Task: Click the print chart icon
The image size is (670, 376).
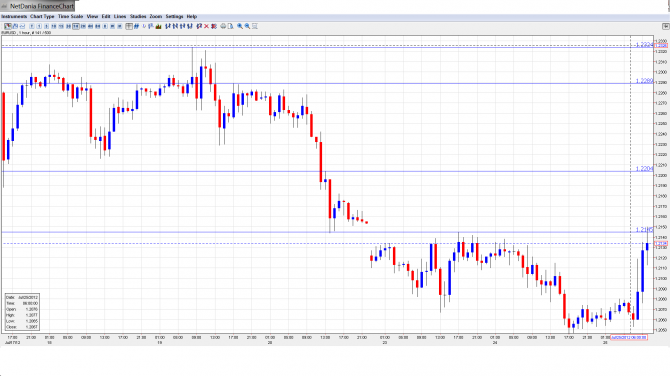Action: tap(223, 26)
